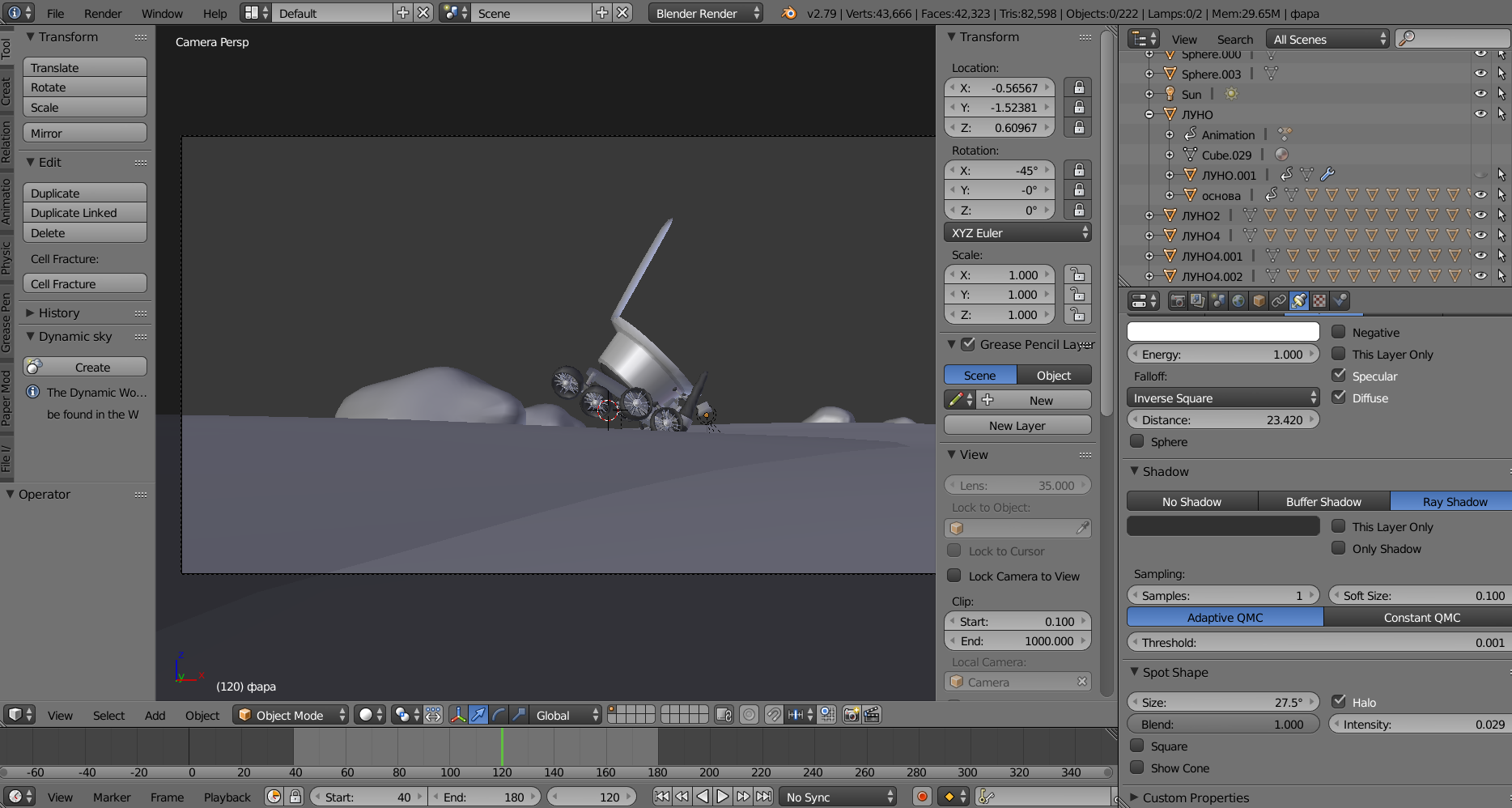Viewport: 1512px width, 808px height.
Task: Collapse the ЛУНО tree item
Action: [1149, 114]
